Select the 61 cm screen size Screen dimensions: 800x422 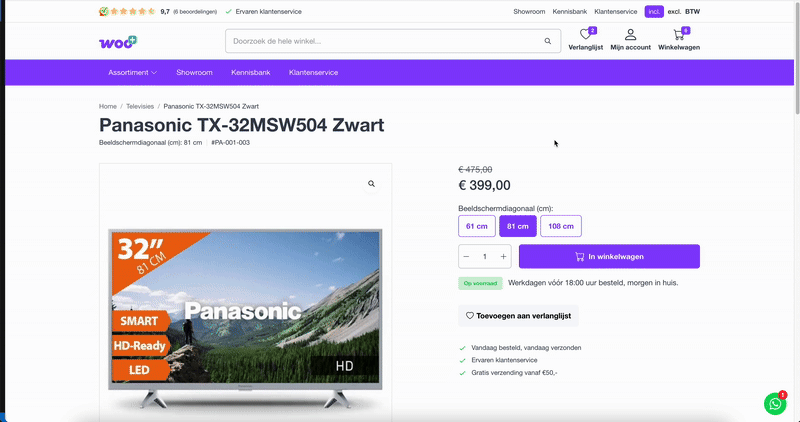point(476,226)
